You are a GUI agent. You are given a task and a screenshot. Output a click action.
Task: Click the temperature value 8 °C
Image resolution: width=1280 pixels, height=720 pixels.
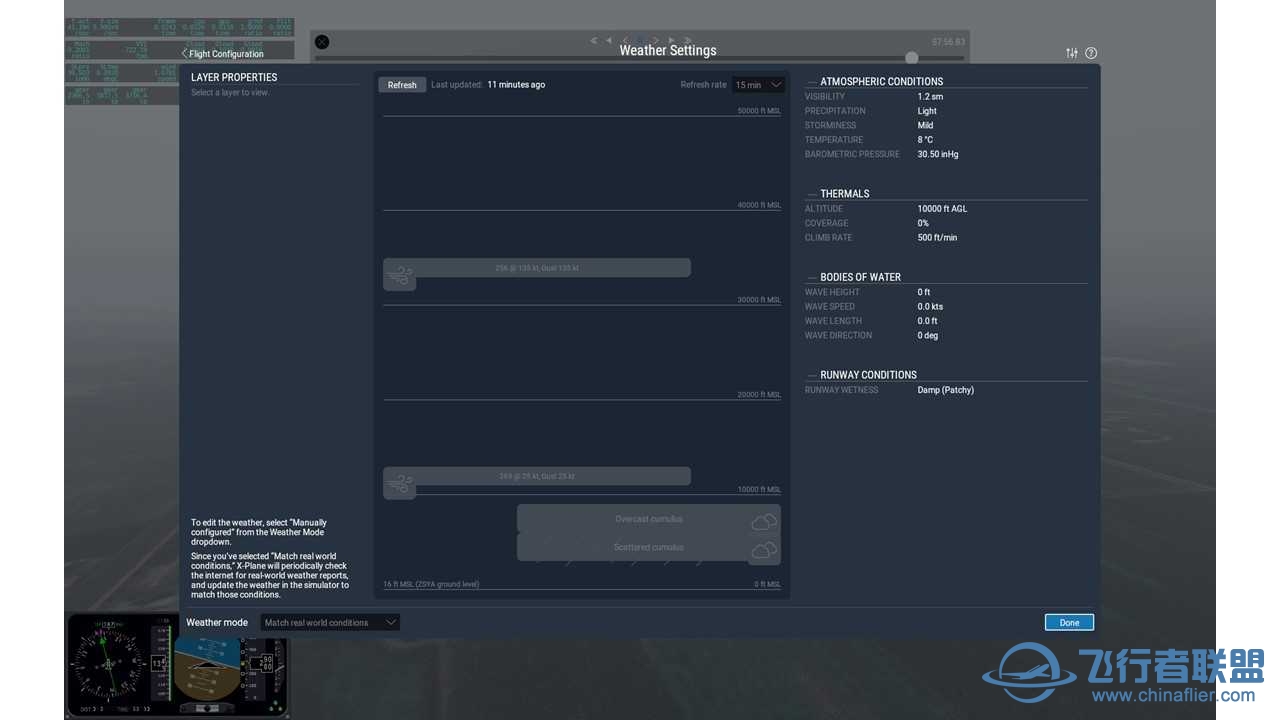[925, 140]
